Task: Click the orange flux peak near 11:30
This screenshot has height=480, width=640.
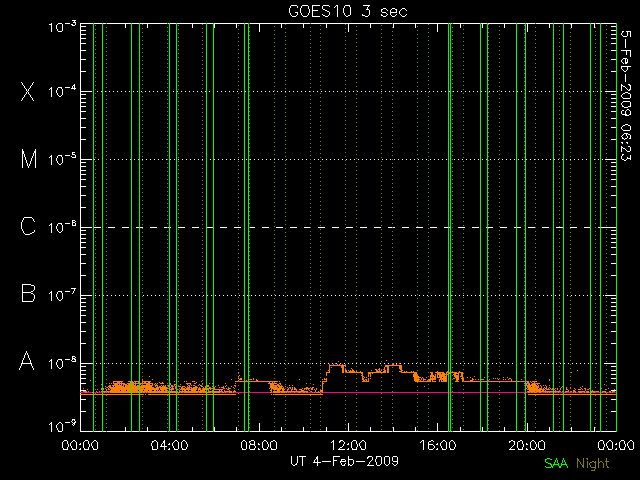Action: 337,366
